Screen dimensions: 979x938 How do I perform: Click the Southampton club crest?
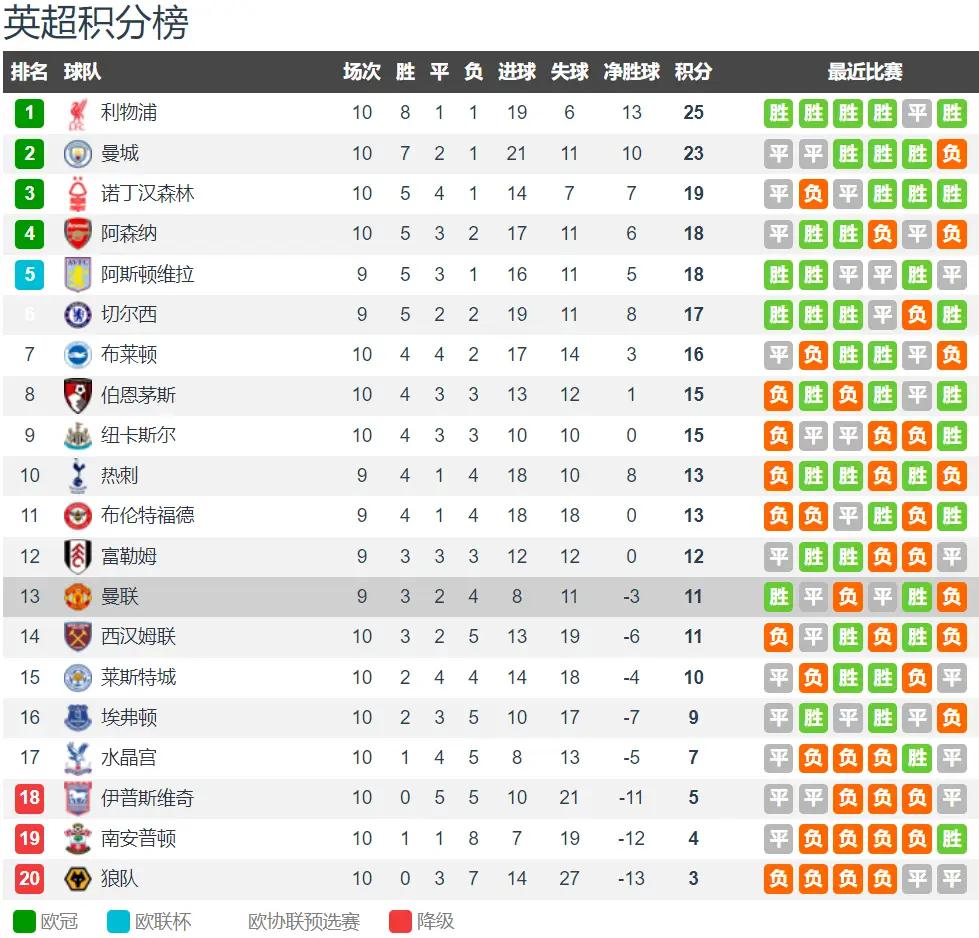coord(77,838)
